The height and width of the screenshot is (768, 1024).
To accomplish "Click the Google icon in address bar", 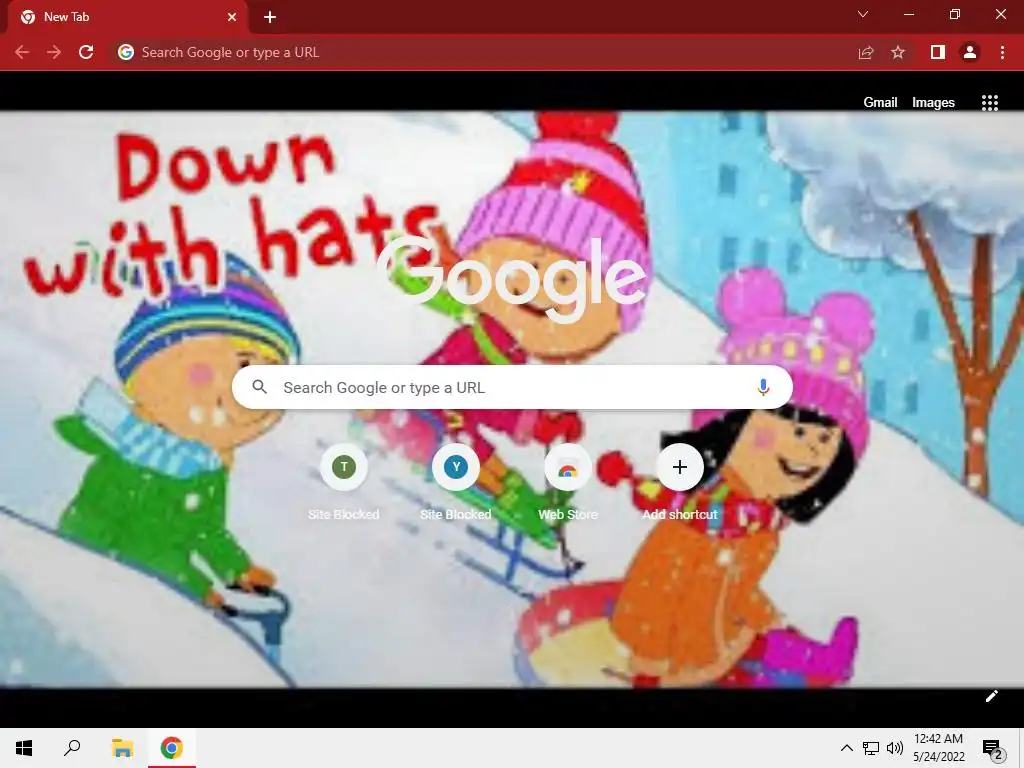I will [126, 52].
